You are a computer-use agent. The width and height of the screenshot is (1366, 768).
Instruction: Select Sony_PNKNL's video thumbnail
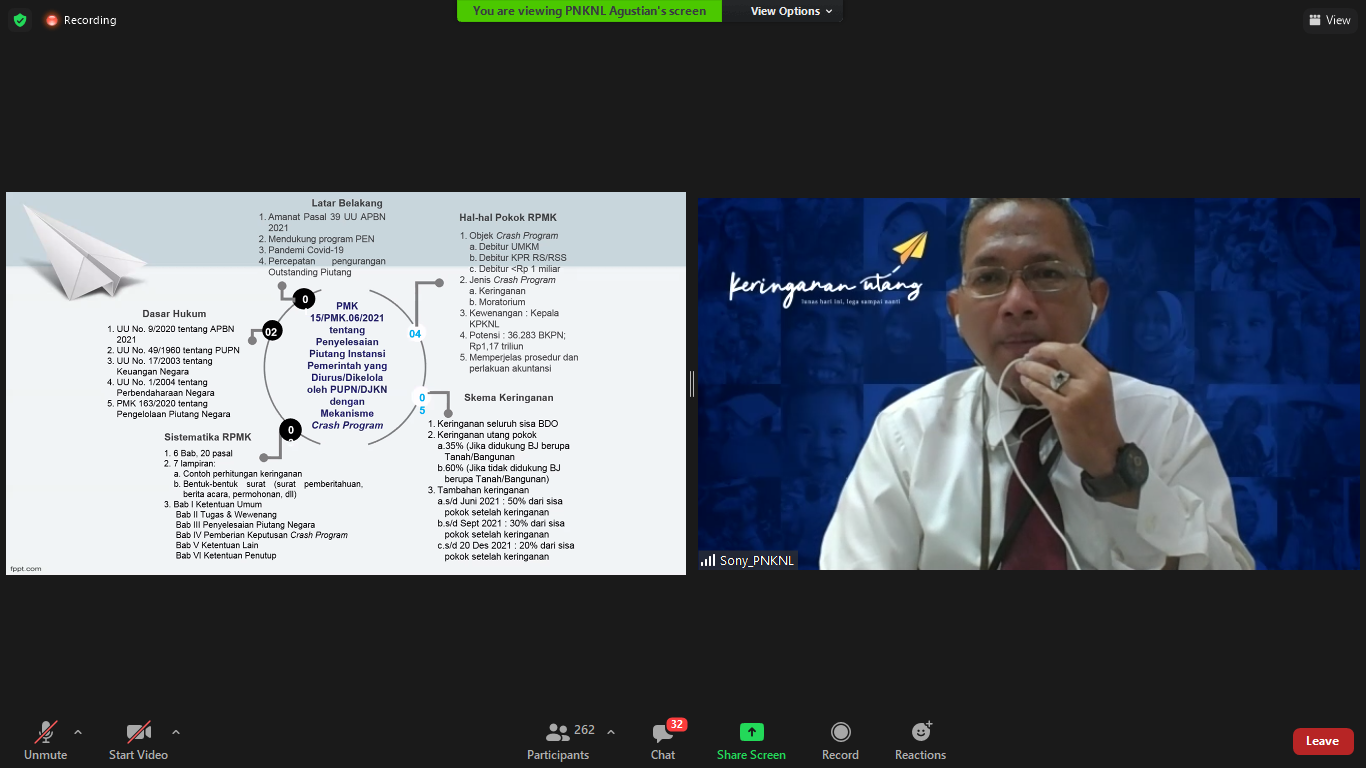point(1028,383)
